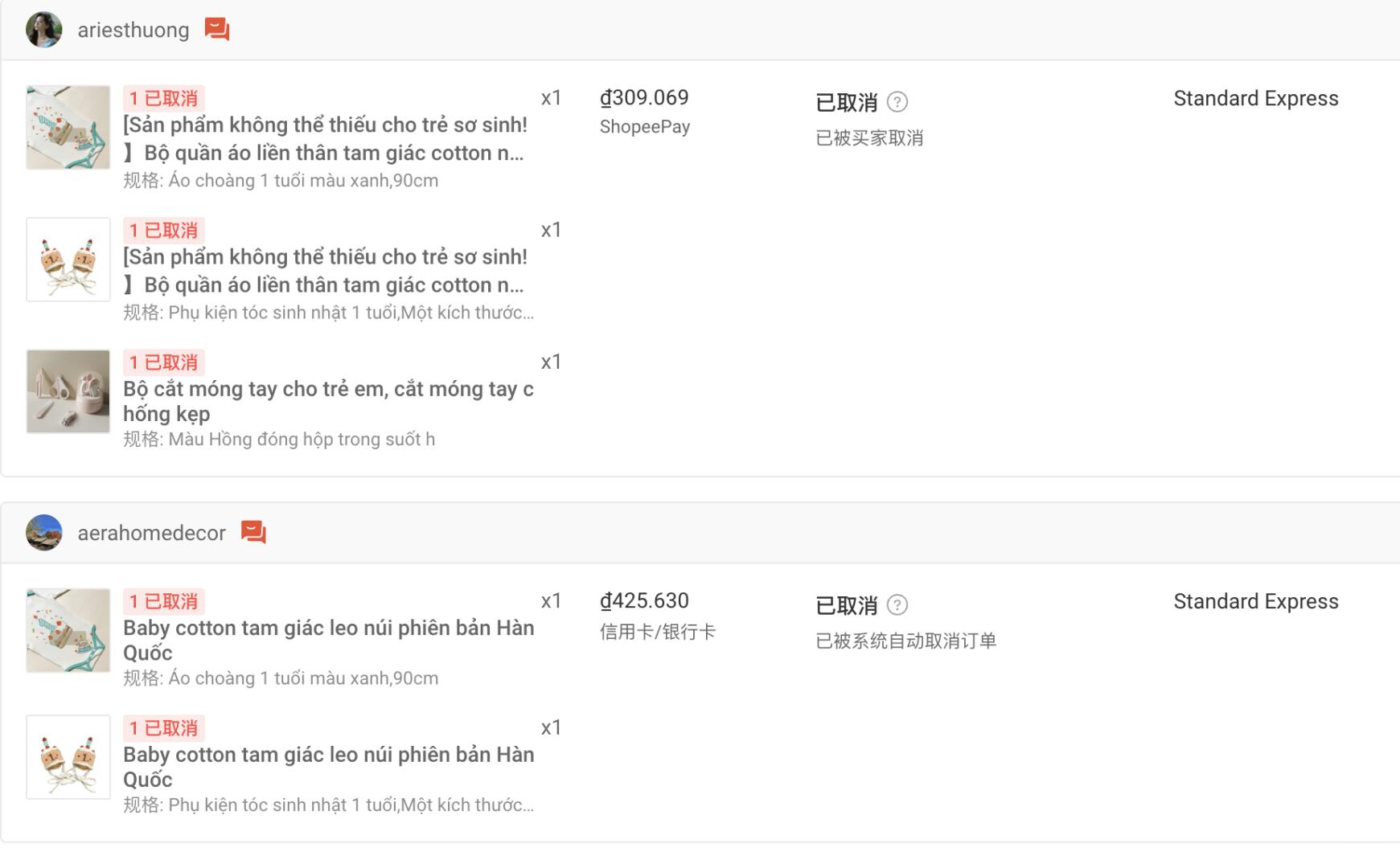1400x868 pixels.
Task: Click help icon beside second 已取消 status
Action: click(x=897, y=604)
